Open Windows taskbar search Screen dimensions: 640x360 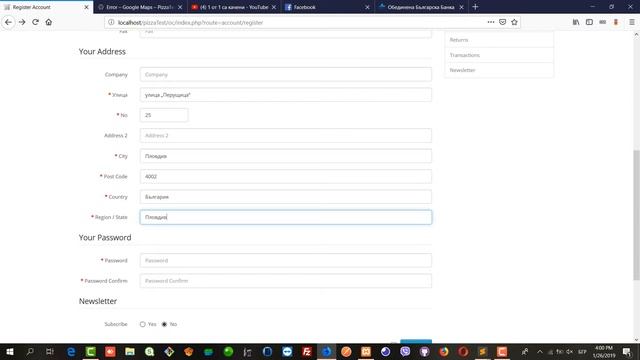(x=30, y=351)
